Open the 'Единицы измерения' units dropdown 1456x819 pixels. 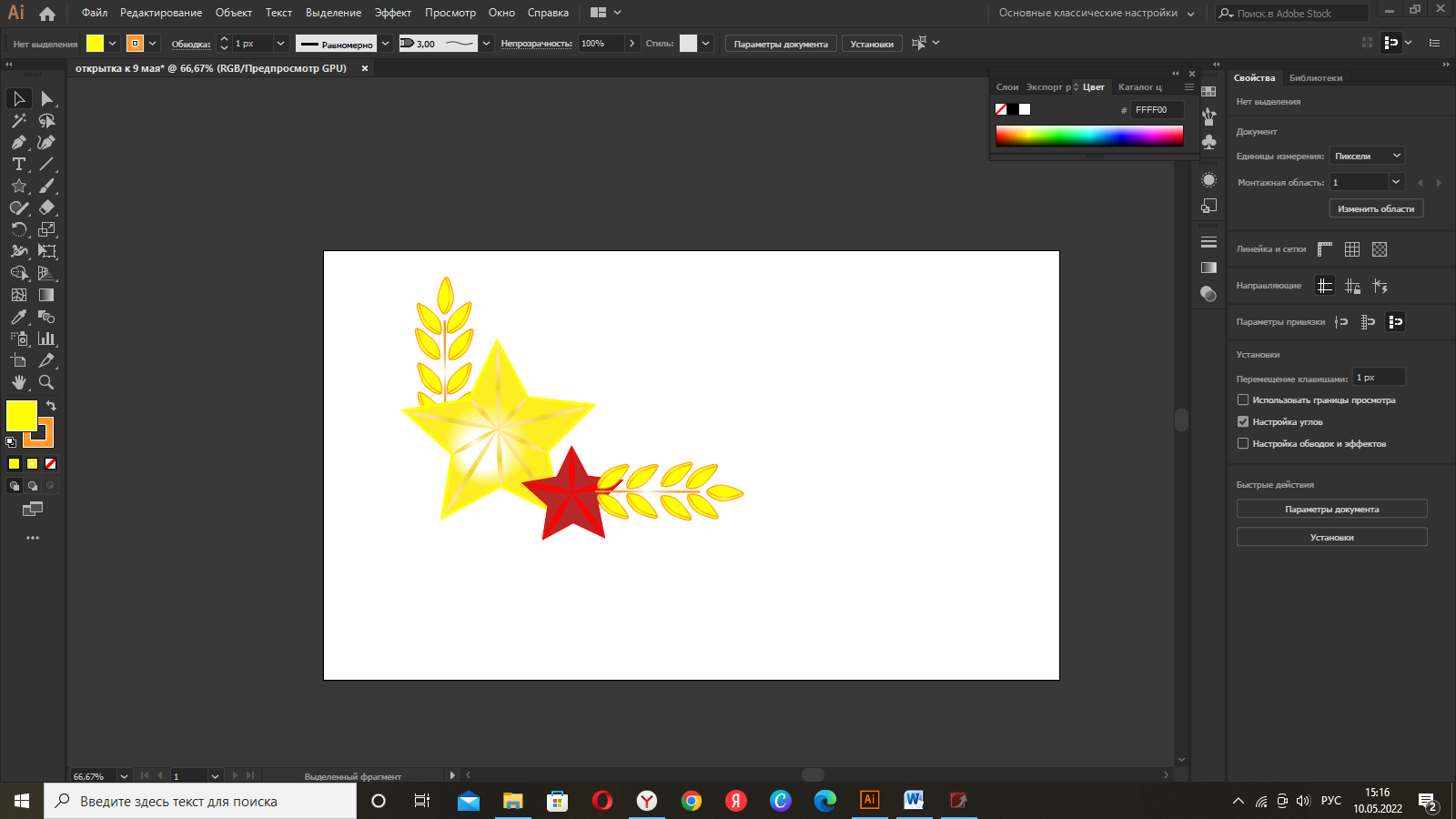click(1367, 156)
